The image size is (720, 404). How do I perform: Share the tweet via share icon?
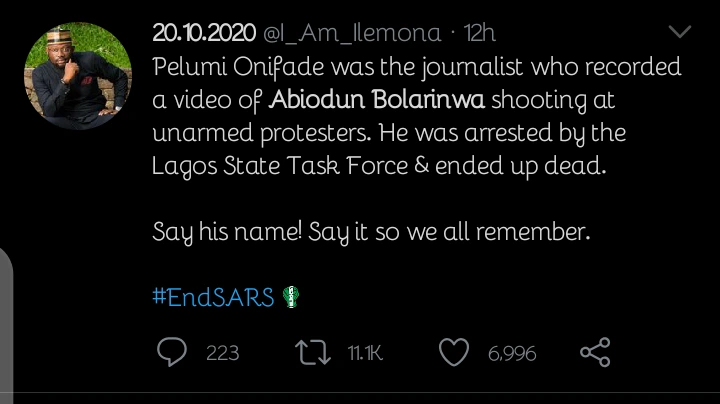coord(595,352)
